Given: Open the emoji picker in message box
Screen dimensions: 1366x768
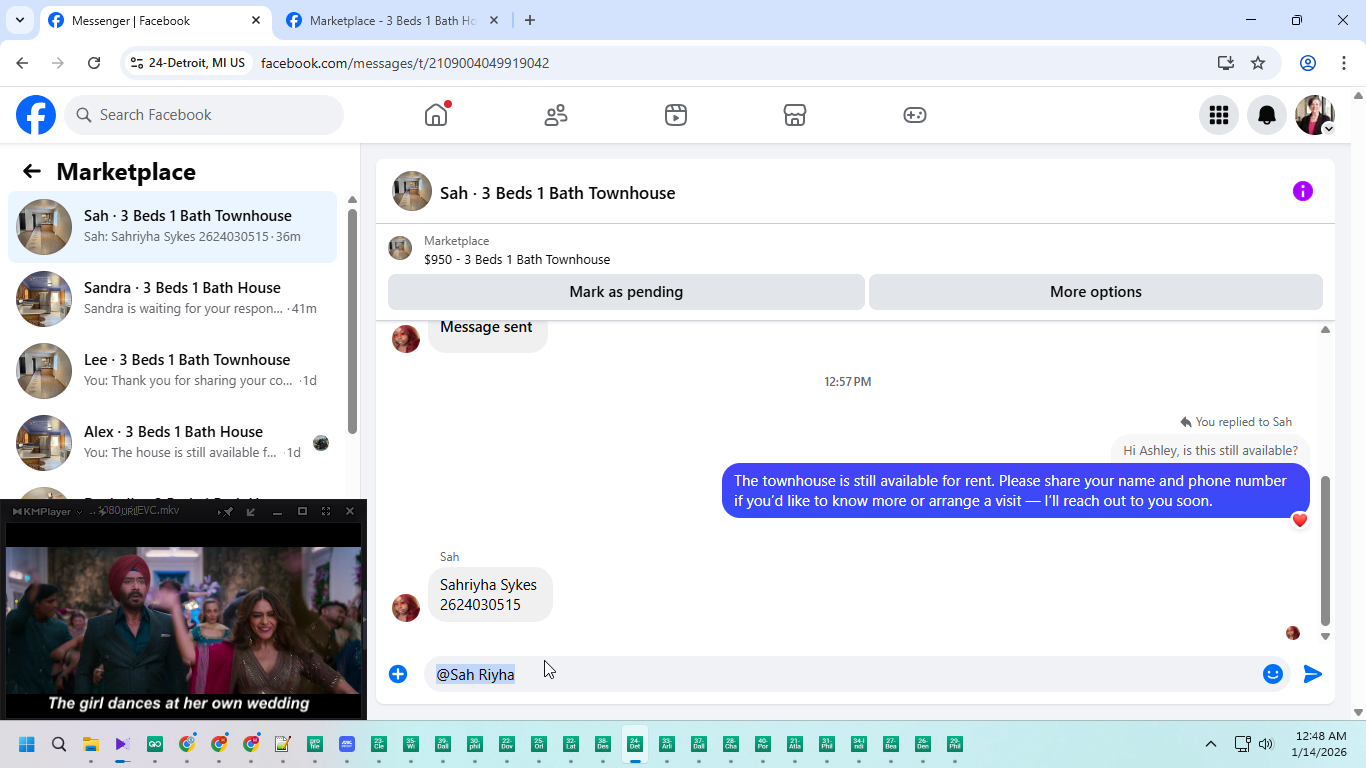Looking at the screenshot, I should (x=1273, y=674).
